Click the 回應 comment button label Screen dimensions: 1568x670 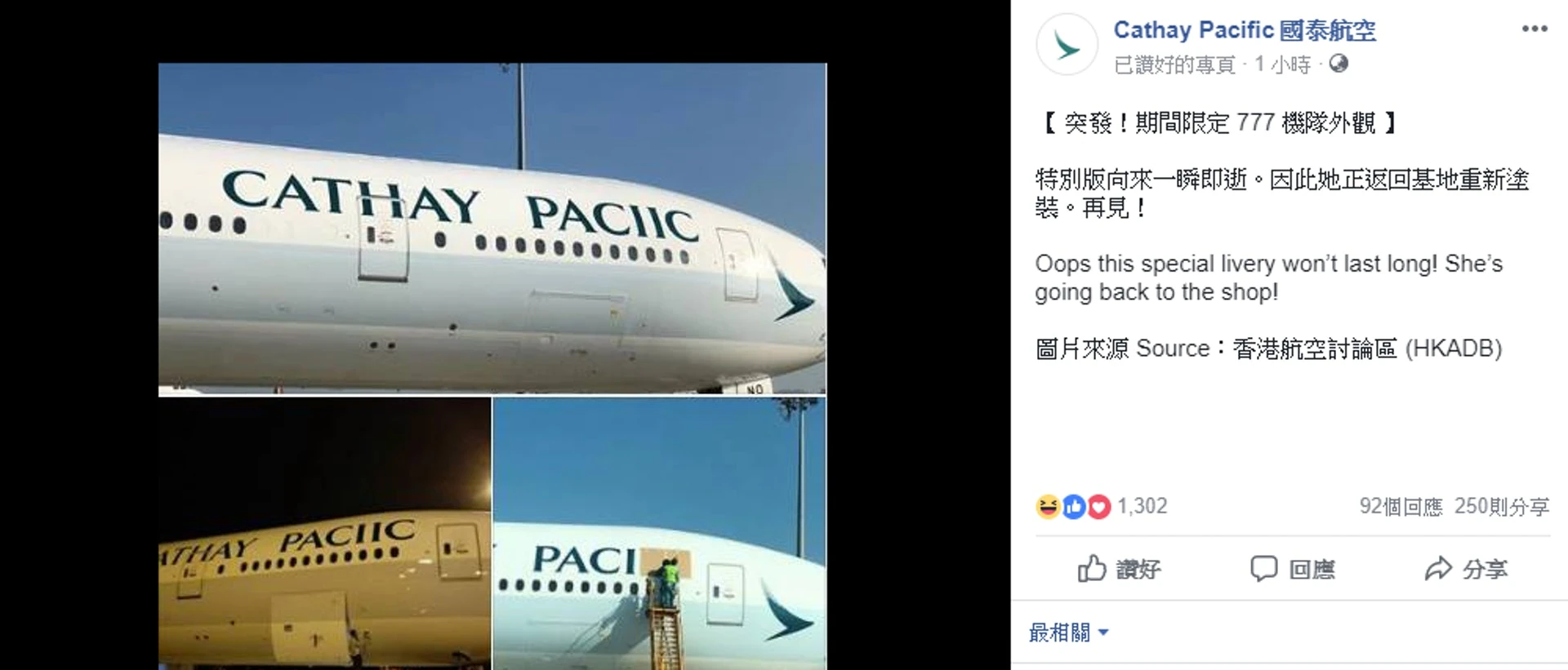coord(1312,569)
